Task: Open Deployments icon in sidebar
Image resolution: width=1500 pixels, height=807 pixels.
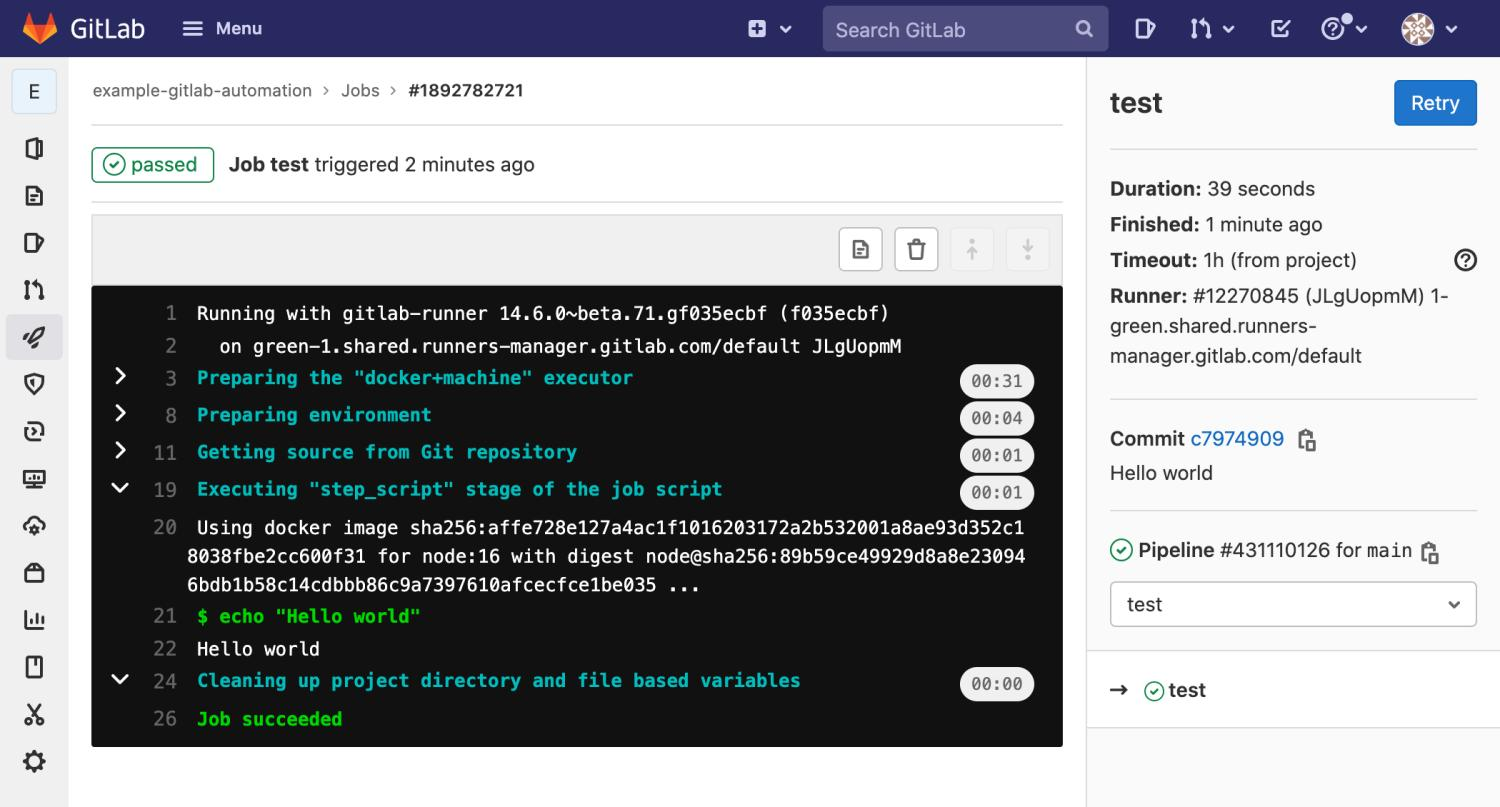Action: tap(34, 432)
